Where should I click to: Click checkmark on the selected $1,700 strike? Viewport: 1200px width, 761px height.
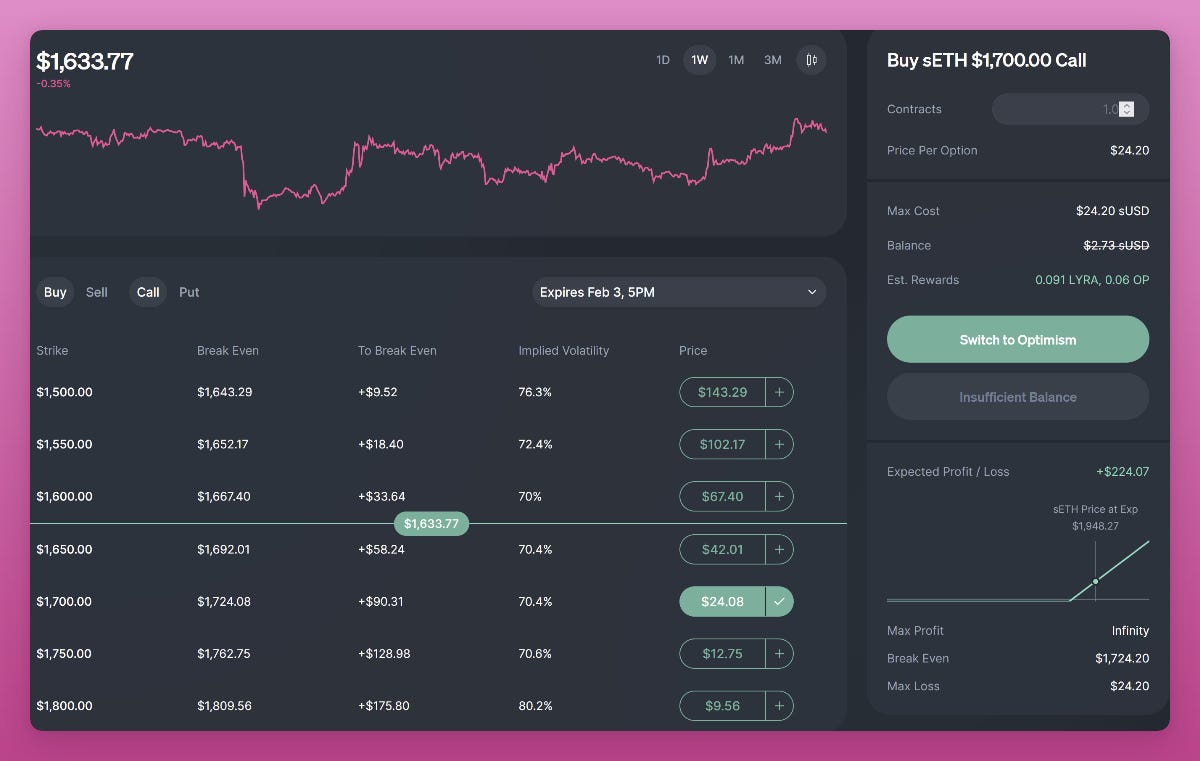tap(779, 601)
